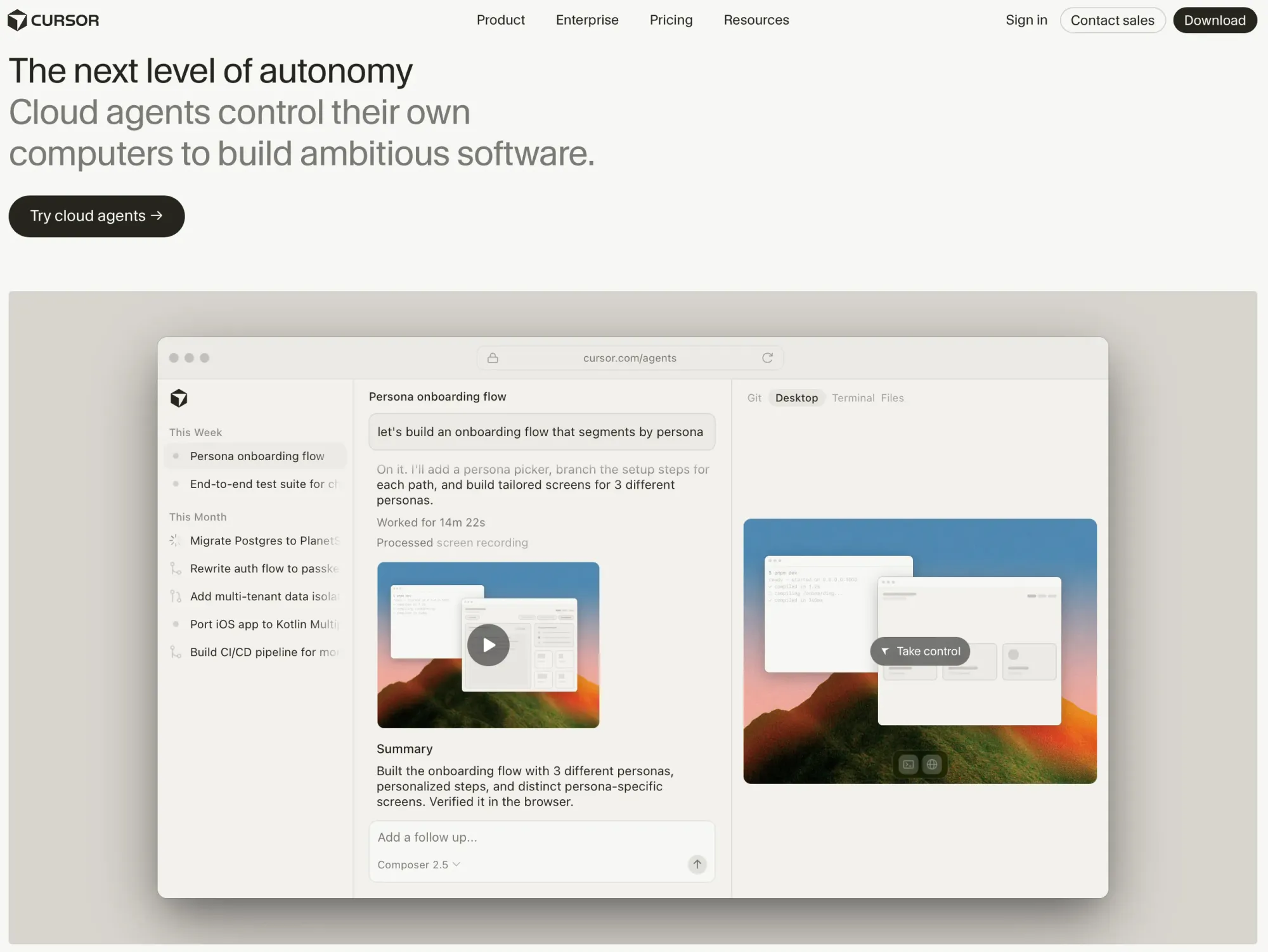Click the Contact sales button
Viewport: 1268px width, 952px height.
click(1113, 20)
